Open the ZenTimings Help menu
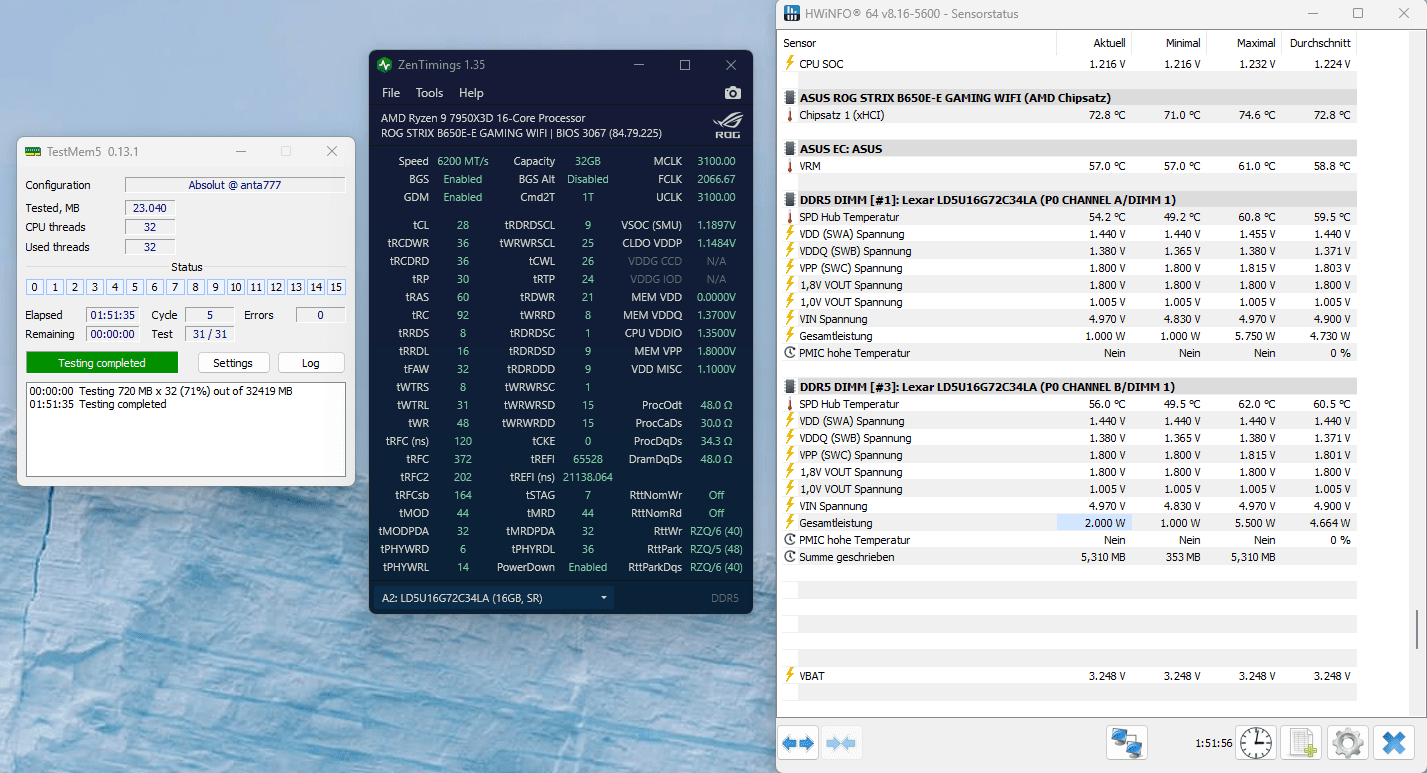The height and width of the screenshot is (773, 1427). pyautogui.click(x=471, y=93)
